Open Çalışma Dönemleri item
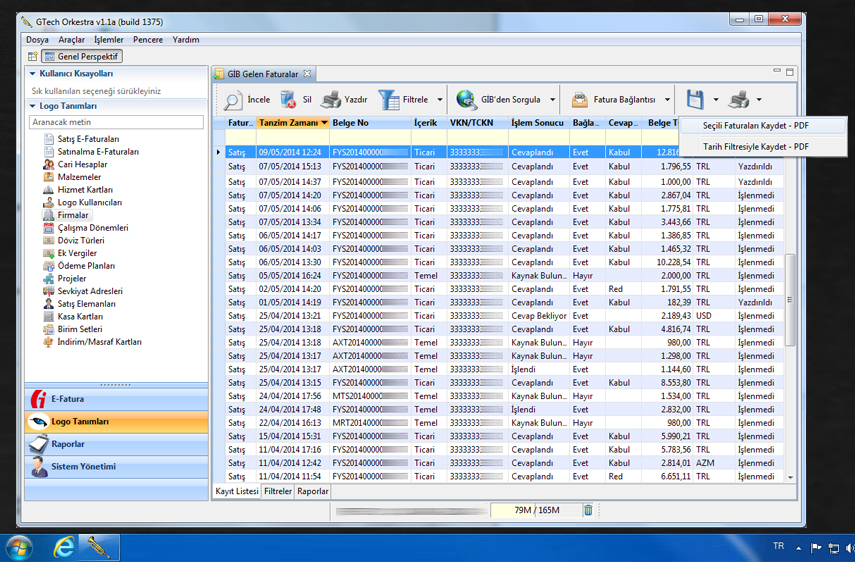The width and height of the screenshot is (855, 562). (93, 228)
